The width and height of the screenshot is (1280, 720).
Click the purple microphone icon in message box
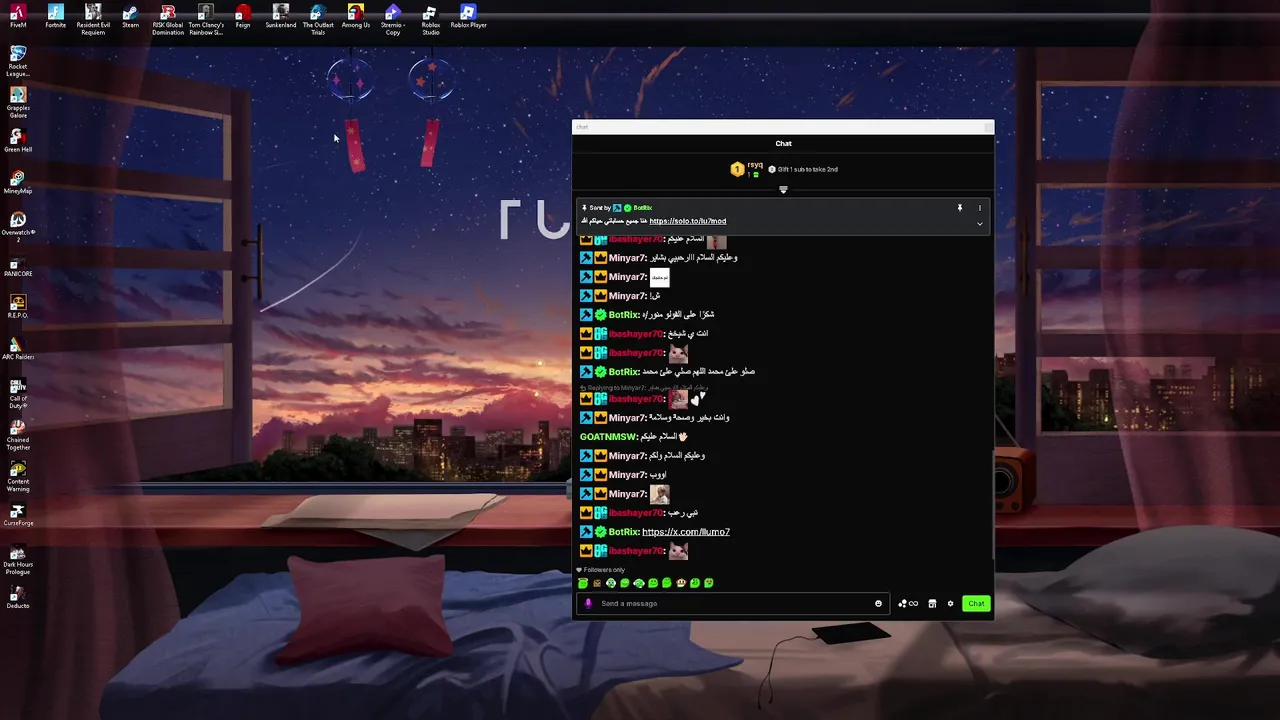tap(588, 603)
